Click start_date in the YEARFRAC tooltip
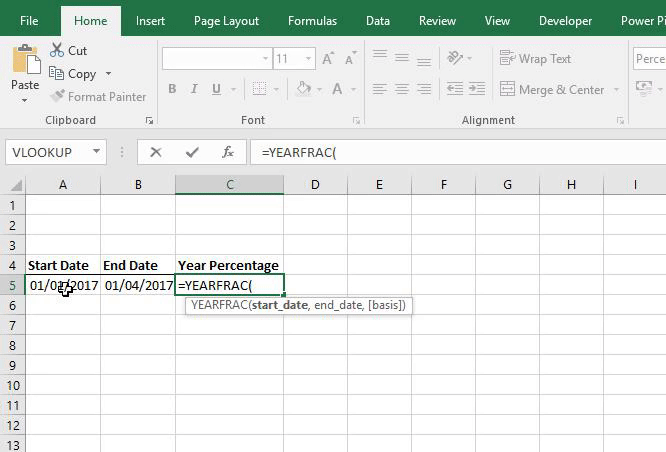This screenshot has width=666, height=452. 281,305
